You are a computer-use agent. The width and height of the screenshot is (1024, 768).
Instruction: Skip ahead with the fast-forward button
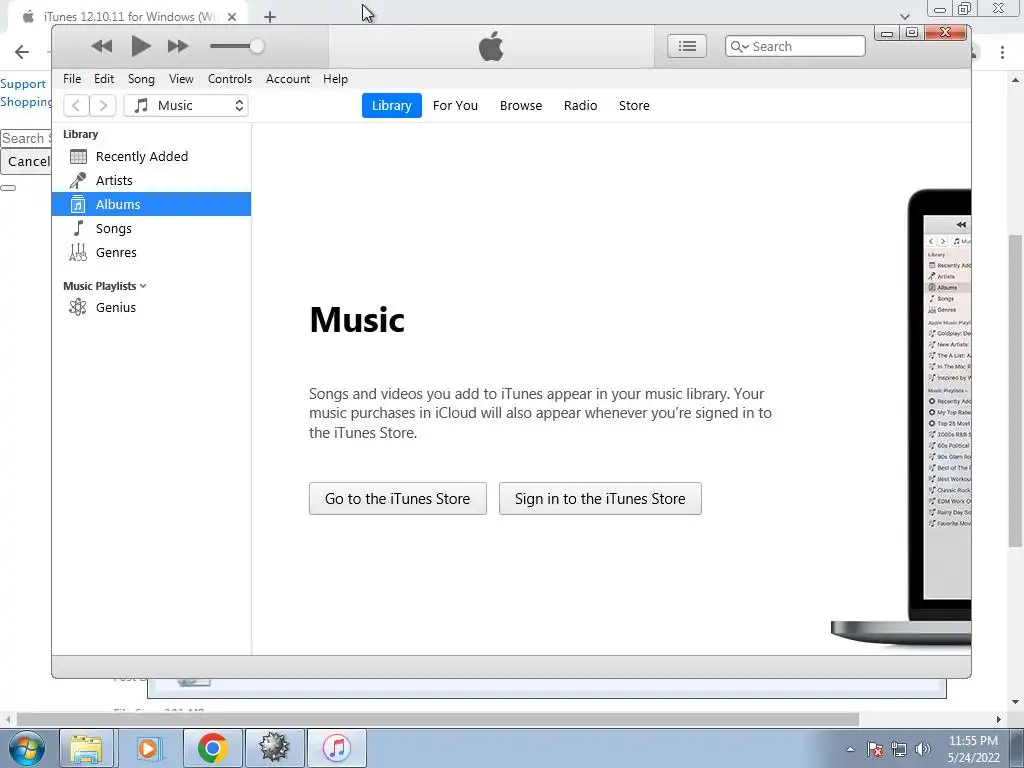(x=178, y=46)
